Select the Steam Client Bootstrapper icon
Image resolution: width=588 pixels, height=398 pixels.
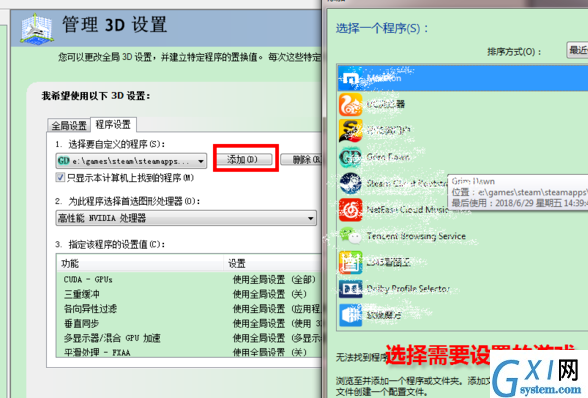[350, 183]
